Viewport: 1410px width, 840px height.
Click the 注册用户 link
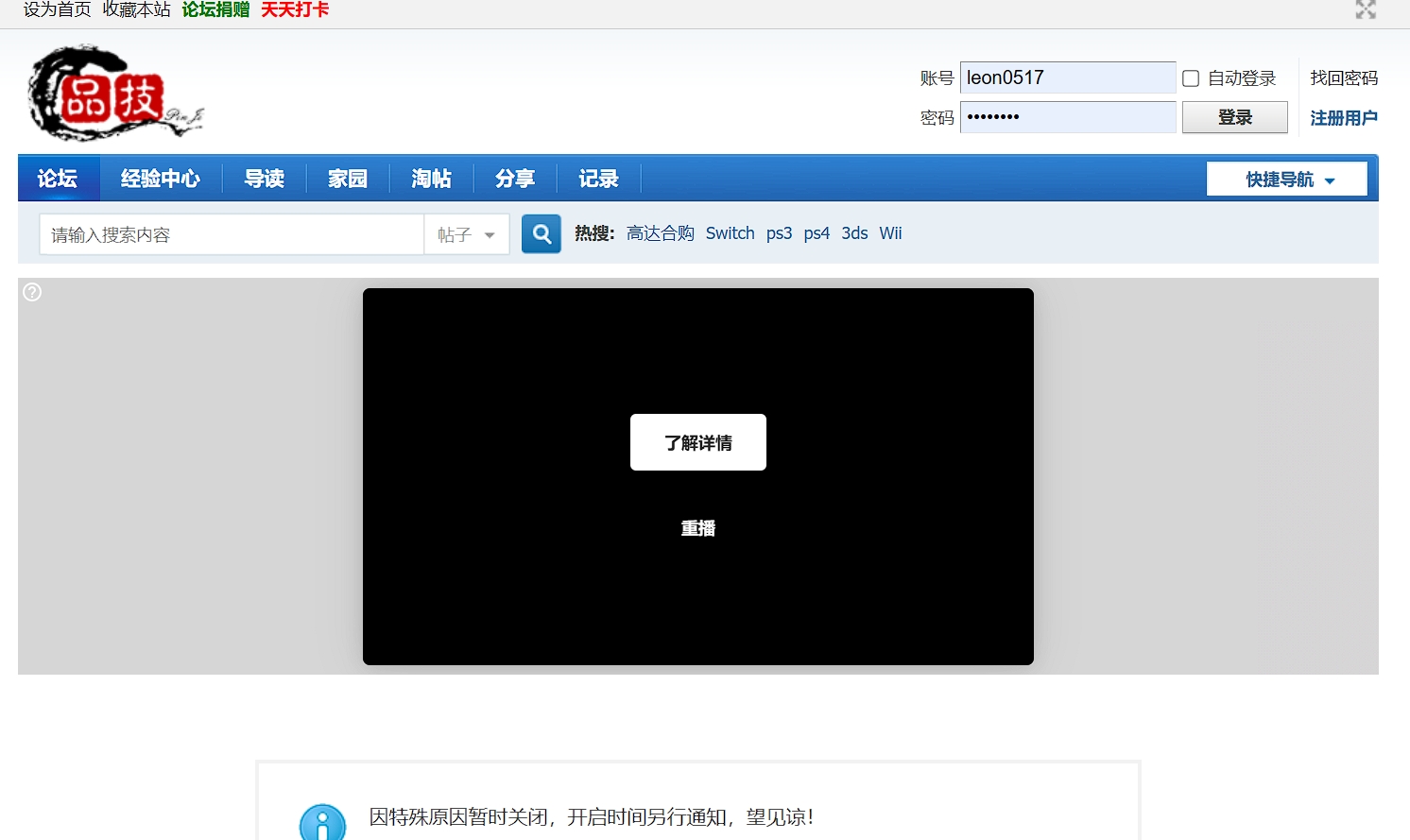[1343, 118]
